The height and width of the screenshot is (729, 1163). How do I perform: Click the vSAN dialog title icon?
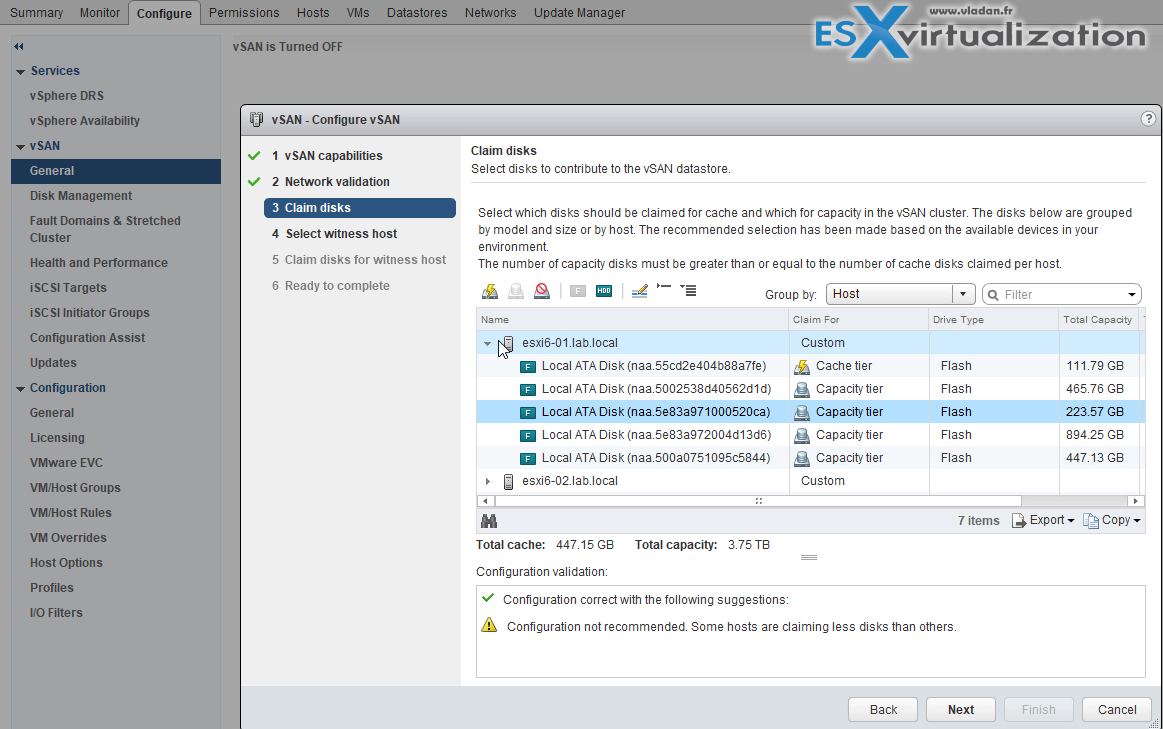point(257,119)
